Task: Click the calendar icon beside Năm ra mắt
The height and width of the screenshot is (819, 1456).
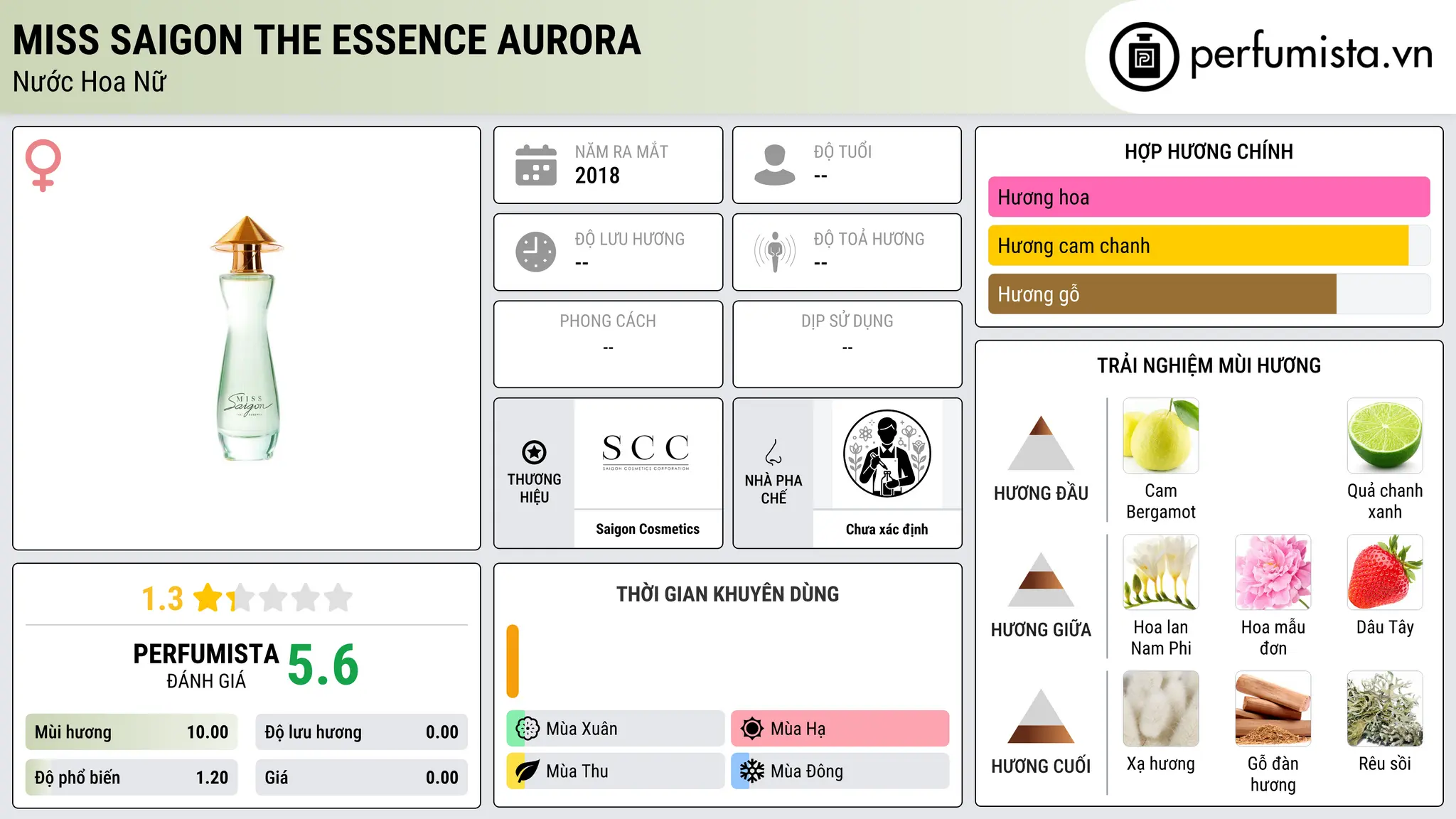Action: click(535, 165)
